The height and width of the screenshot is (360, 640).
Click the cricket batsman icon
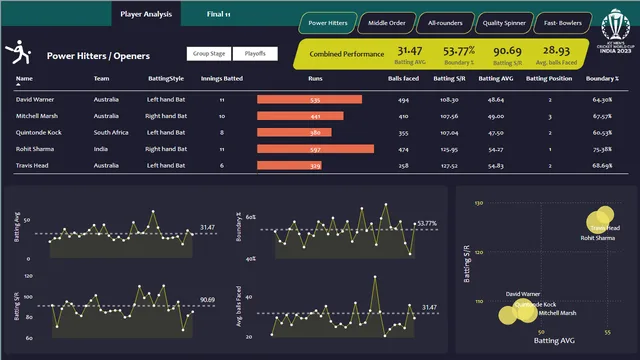pos(18,52)
